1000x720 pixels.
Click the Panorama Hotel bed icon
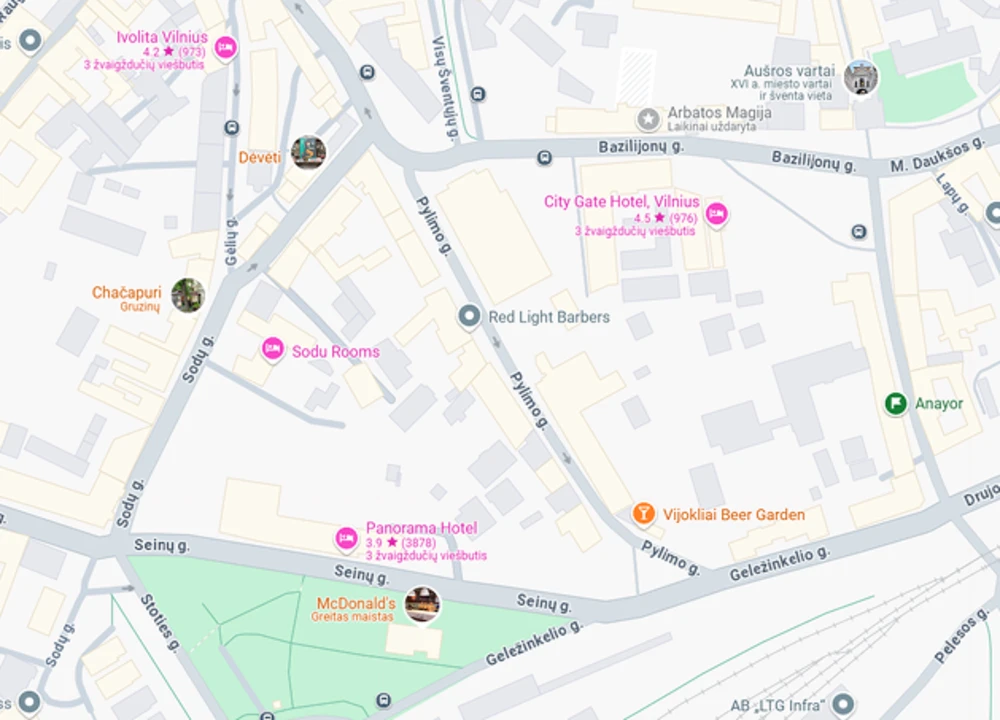pyautogui.click(x=347, y=538)
